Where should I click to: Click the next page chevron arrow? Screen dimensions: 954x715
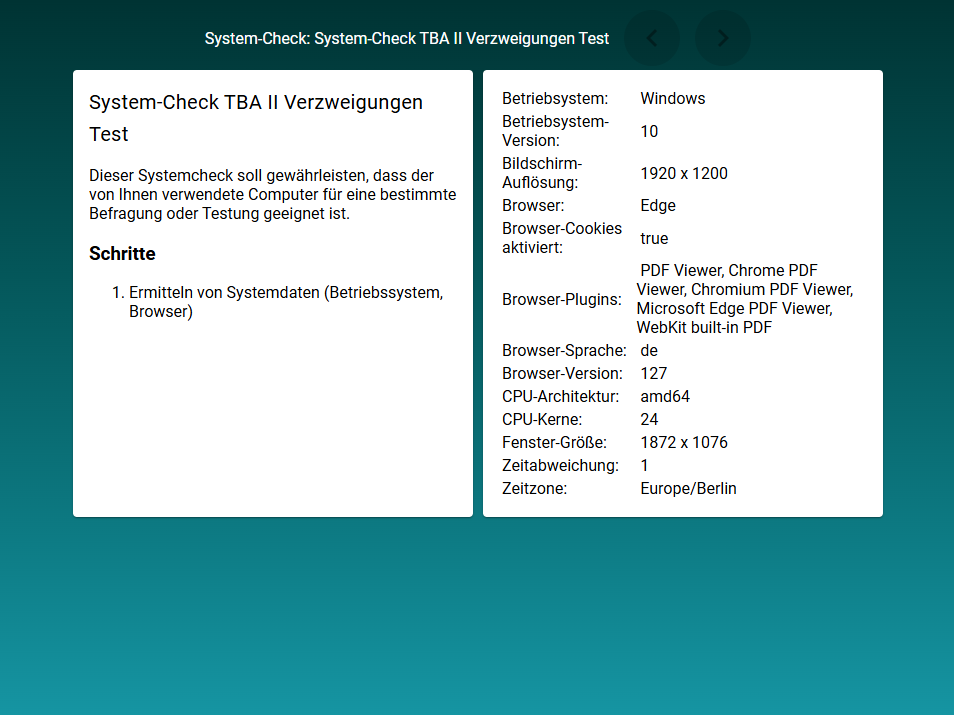click(723, 38)
